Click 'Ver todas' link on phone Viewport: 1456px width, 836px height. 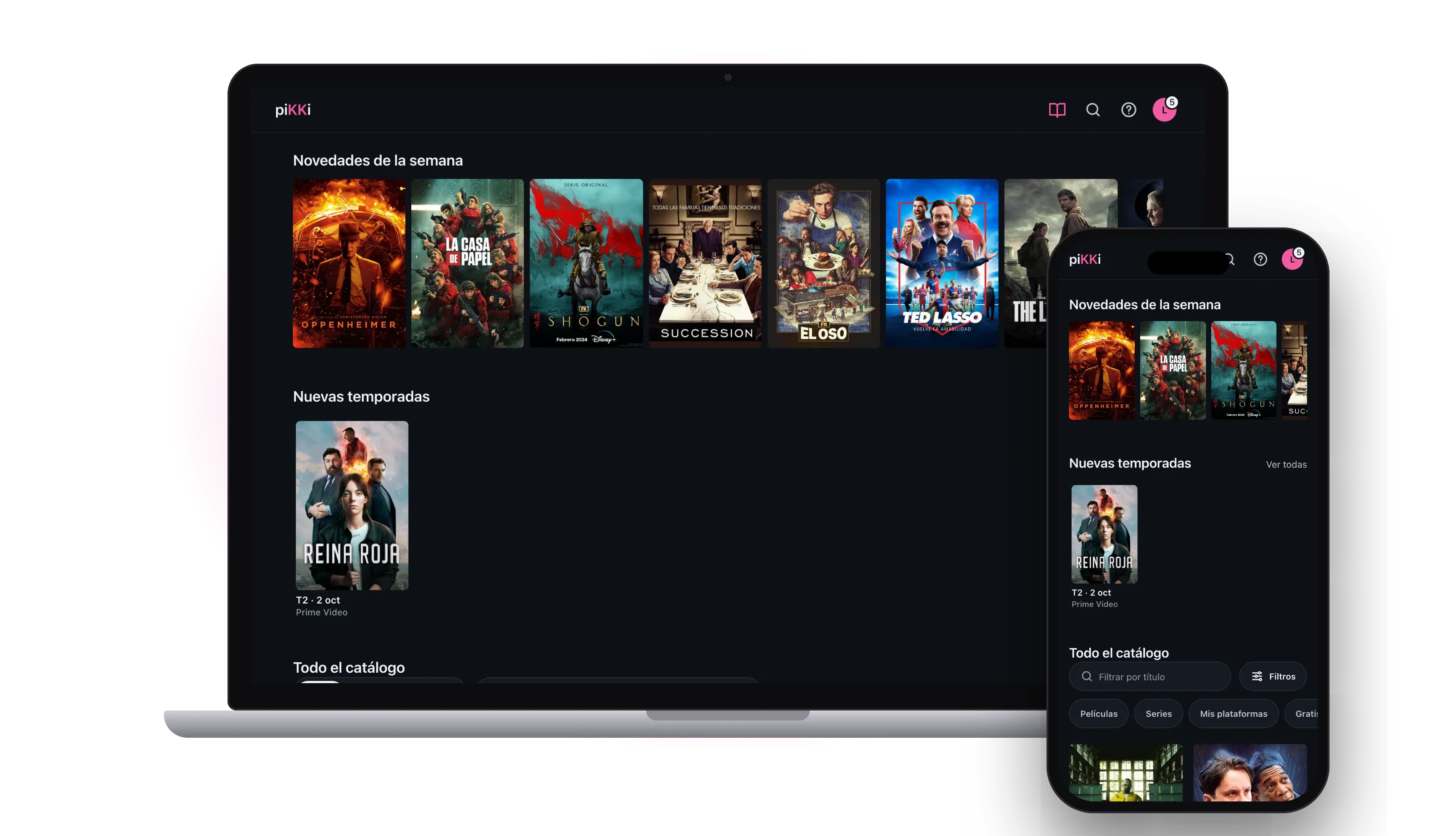pos(1286,464)
